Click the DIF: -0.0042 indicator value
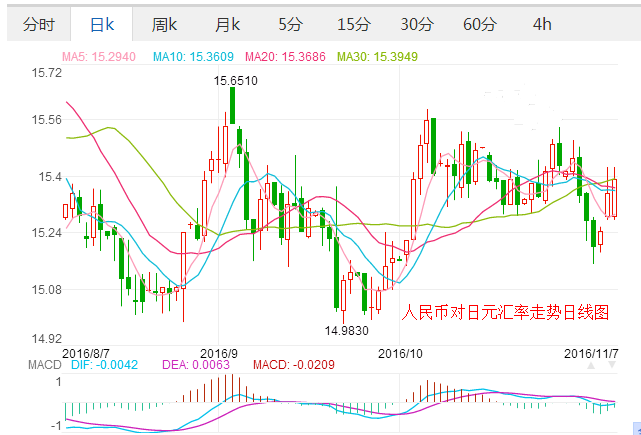The width and height of the screenshot is (641, 435). (x=105, y=365)
